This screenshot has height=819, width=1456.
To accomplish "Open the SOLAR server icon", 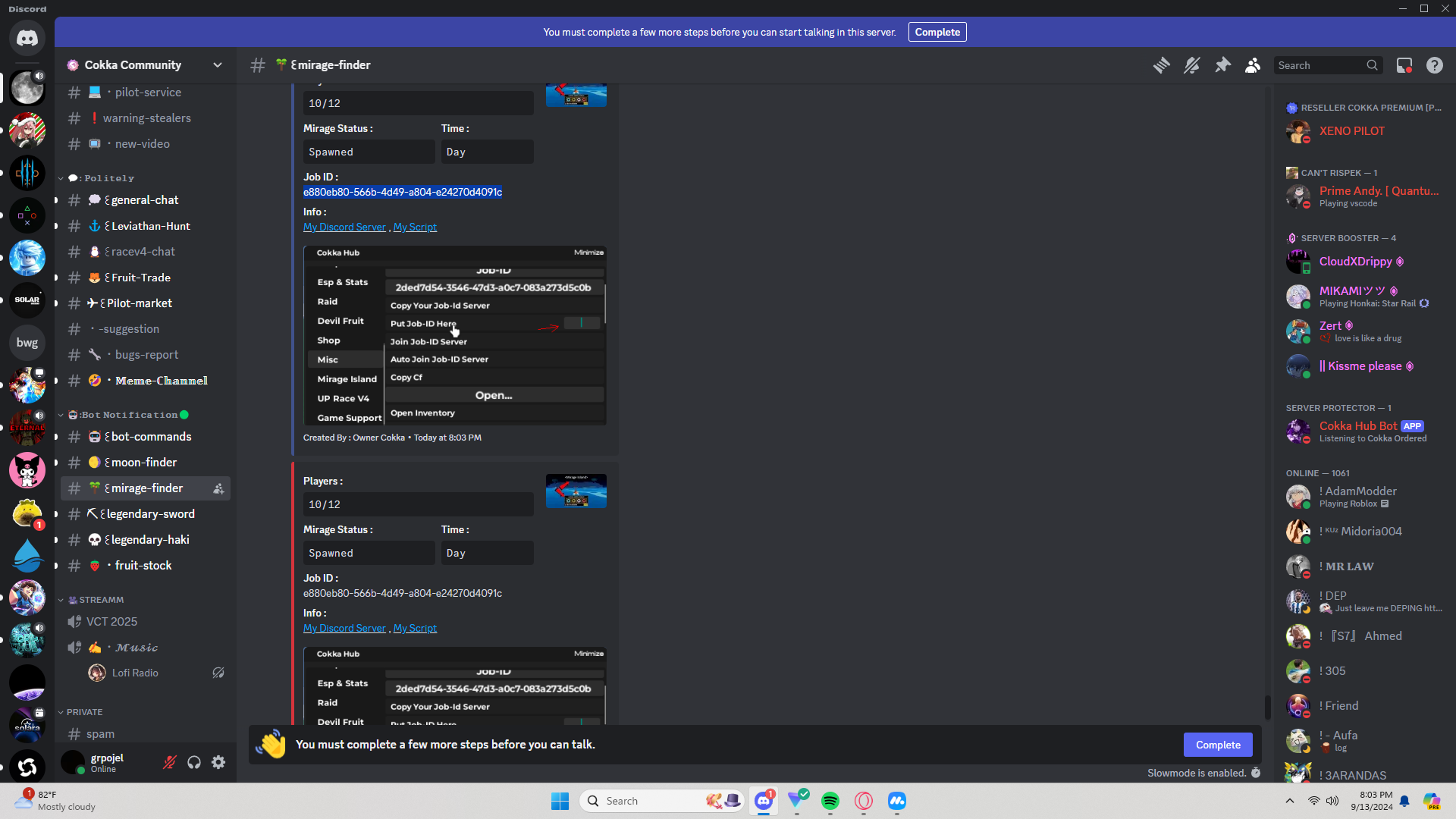I will point(27,300).
